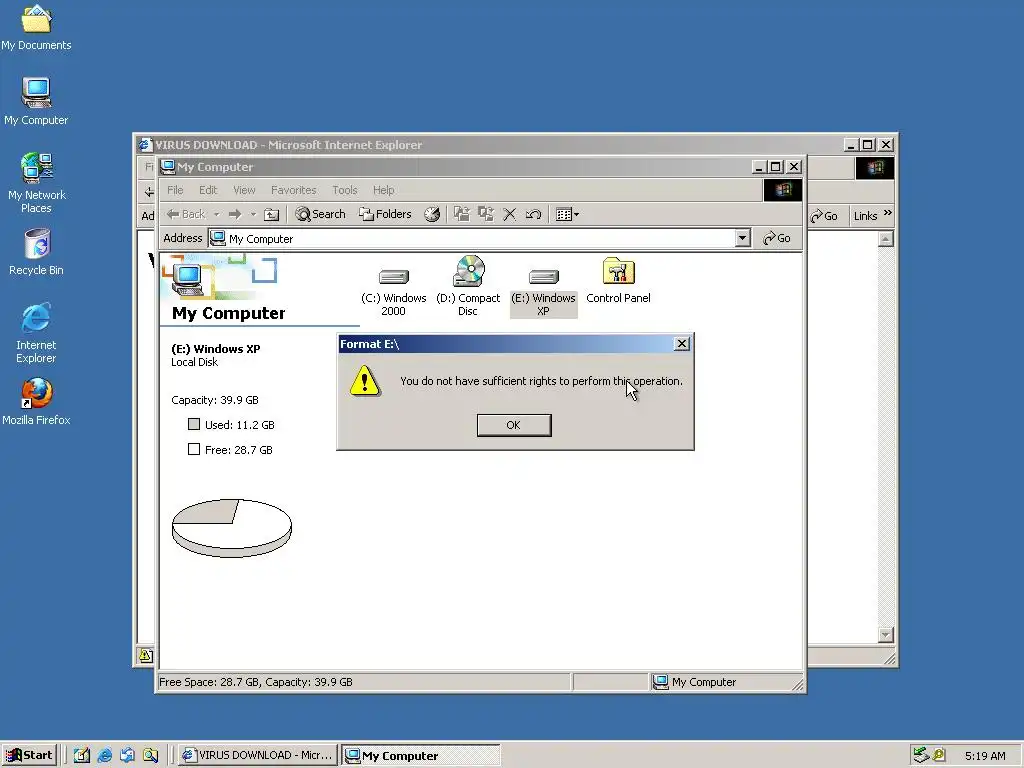Click Internet Explorer scrollbar down arrow
The width and height of the screenshot is (1024, 768).
[x=886, y=635]
